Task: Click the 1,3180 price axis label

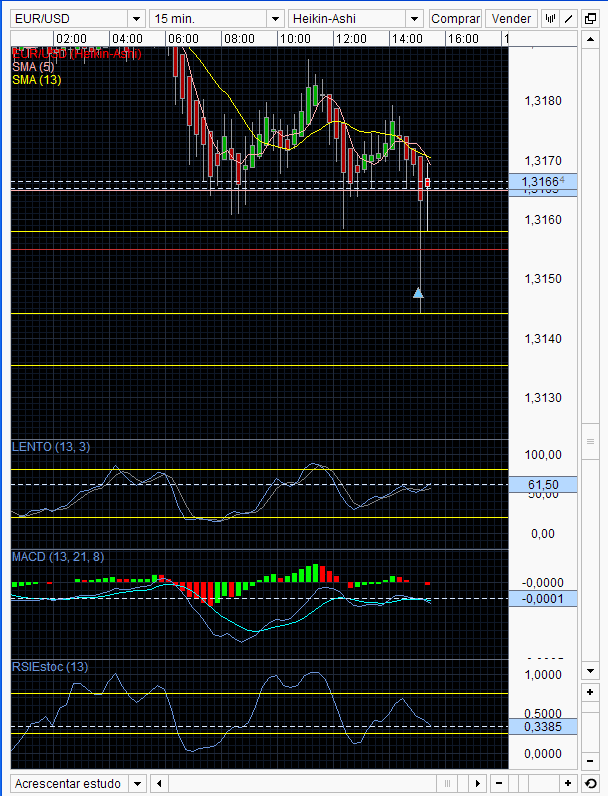Action: (543, 101)
